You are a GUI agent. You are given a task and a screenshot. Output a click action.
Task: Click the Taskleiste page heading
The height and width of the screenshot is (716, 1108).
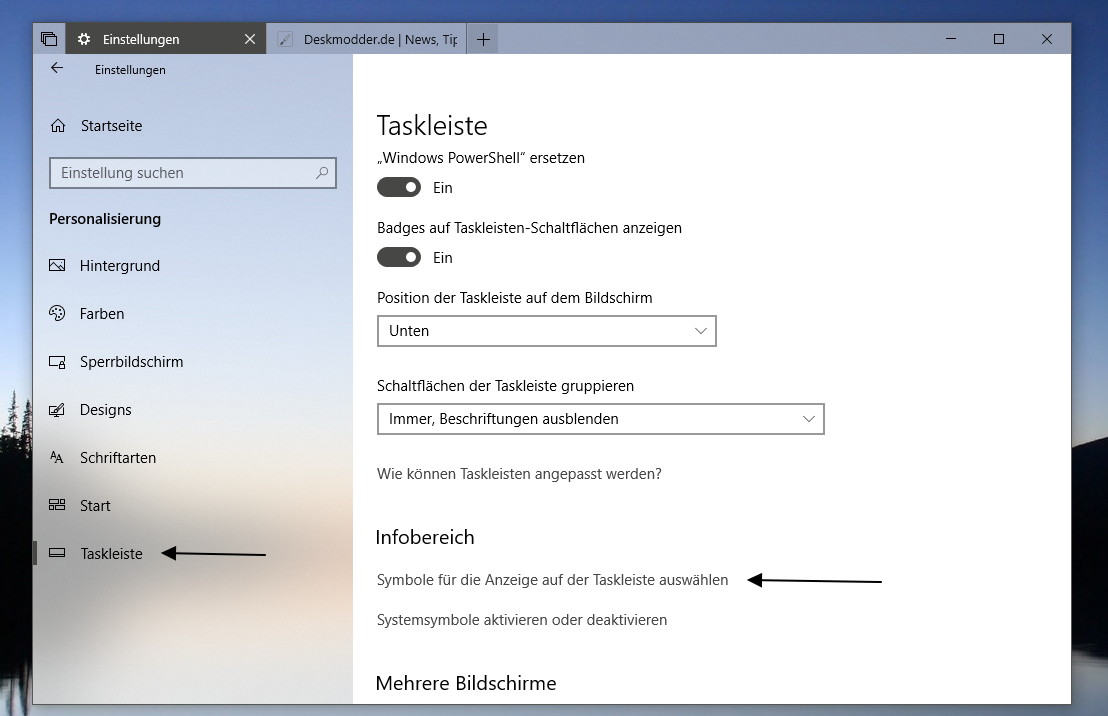point(432,126)
